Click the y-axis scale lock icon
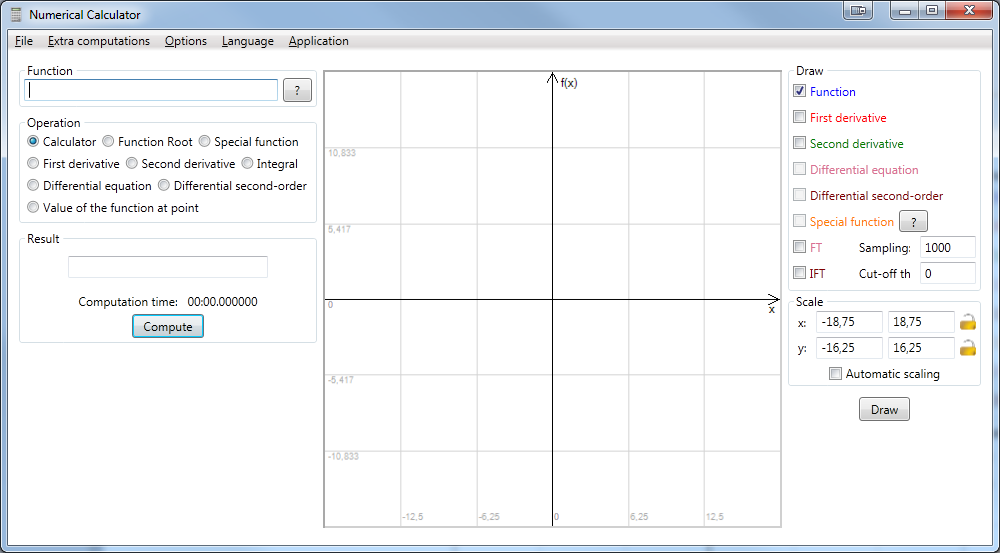 tap(967, 348)
